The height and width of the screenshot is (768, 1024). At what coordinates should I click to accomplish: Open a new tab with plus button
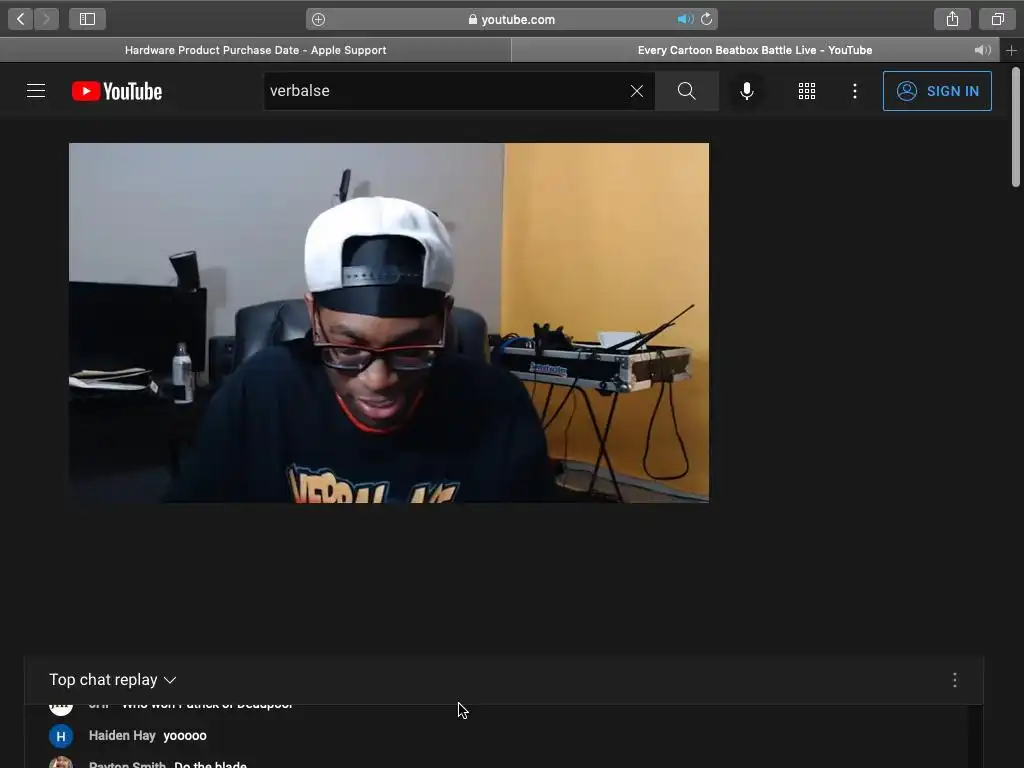tap(1011, 50)
